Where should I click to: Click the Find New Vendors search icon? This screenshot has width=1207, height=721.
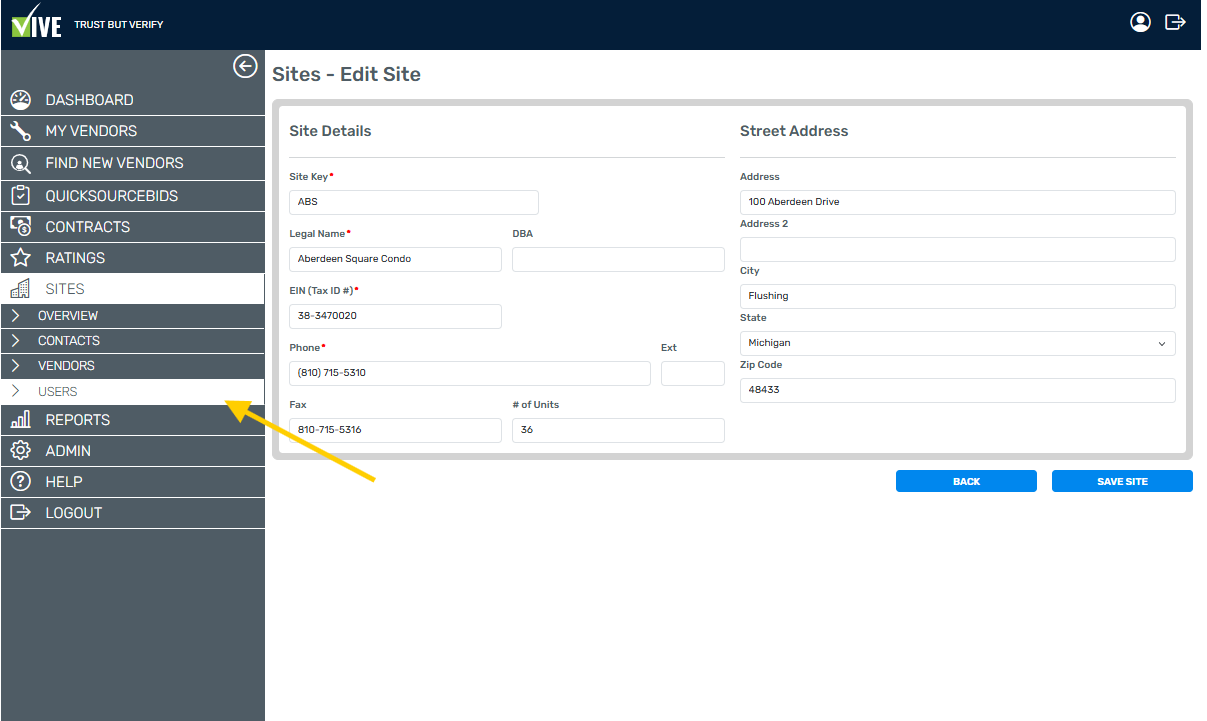point(21,163)
